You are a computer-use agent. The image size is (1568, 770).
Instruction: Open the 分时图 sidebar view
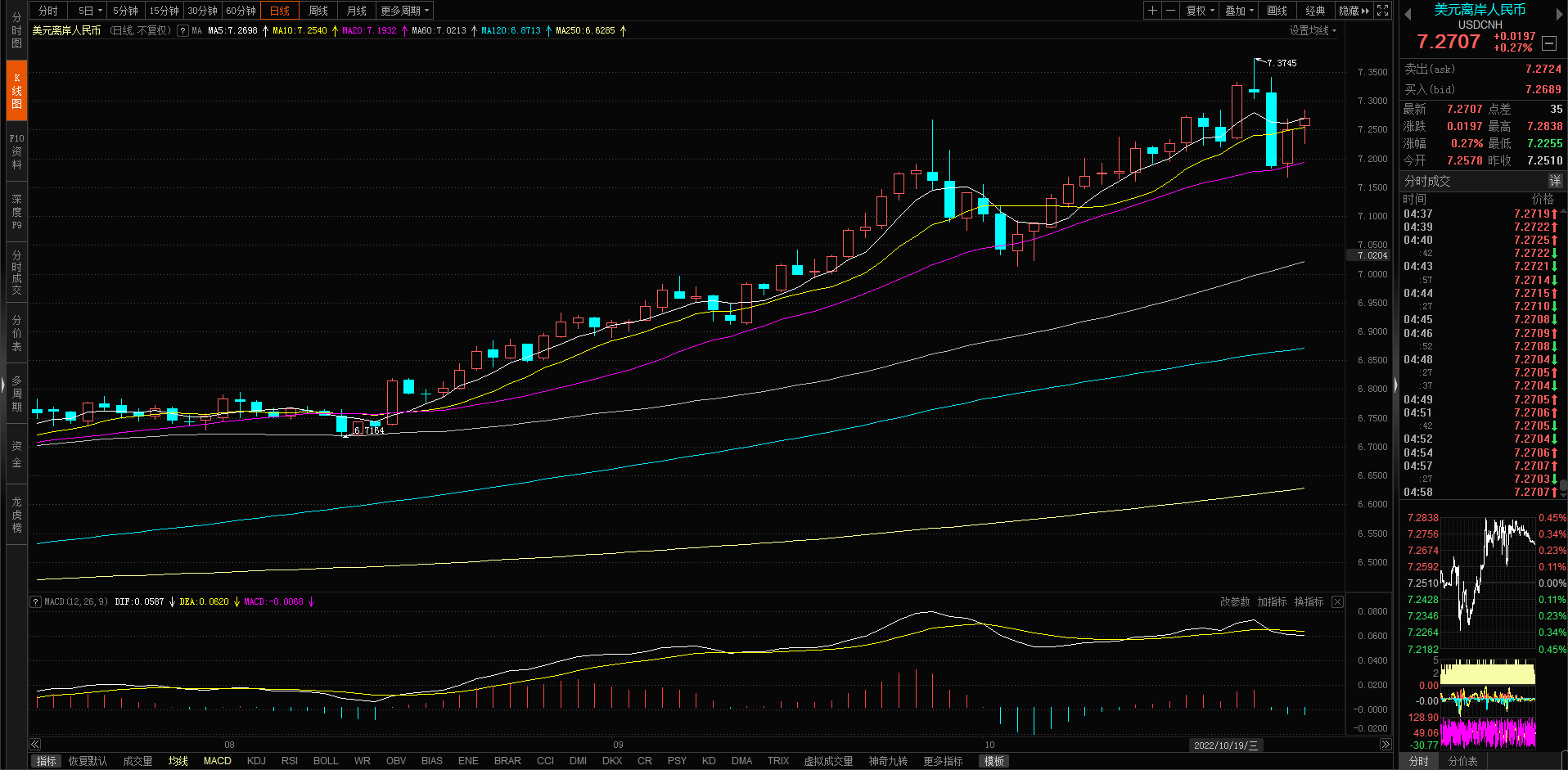[x=16, y=30]
